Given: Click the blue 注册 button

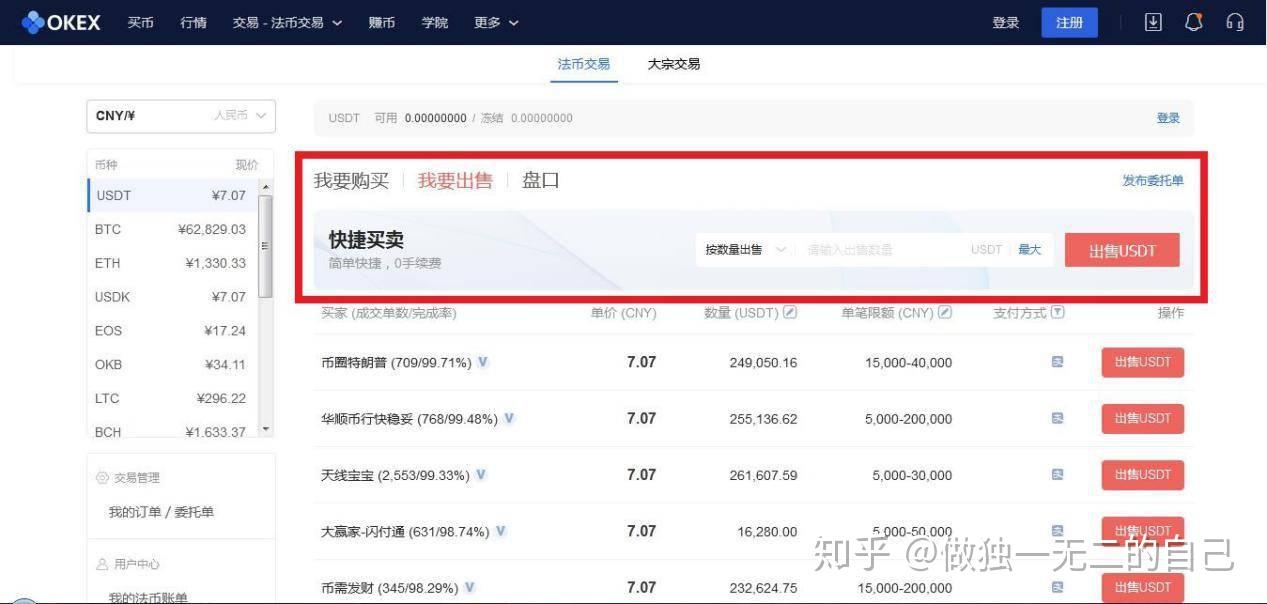Looking at the screenshot, I should [x=1069, y=22].
